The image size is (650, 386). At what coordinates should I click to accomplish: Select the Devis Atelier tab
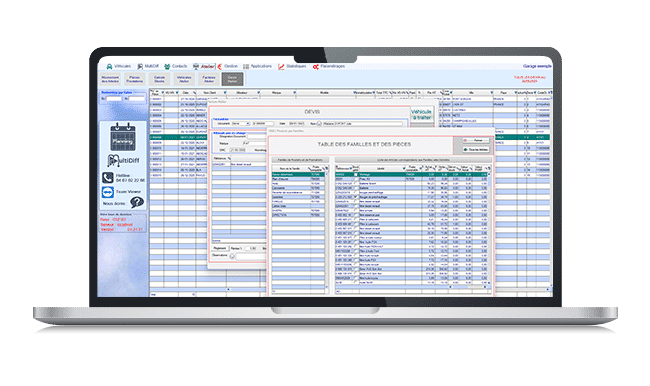click(x=233, y=79)
